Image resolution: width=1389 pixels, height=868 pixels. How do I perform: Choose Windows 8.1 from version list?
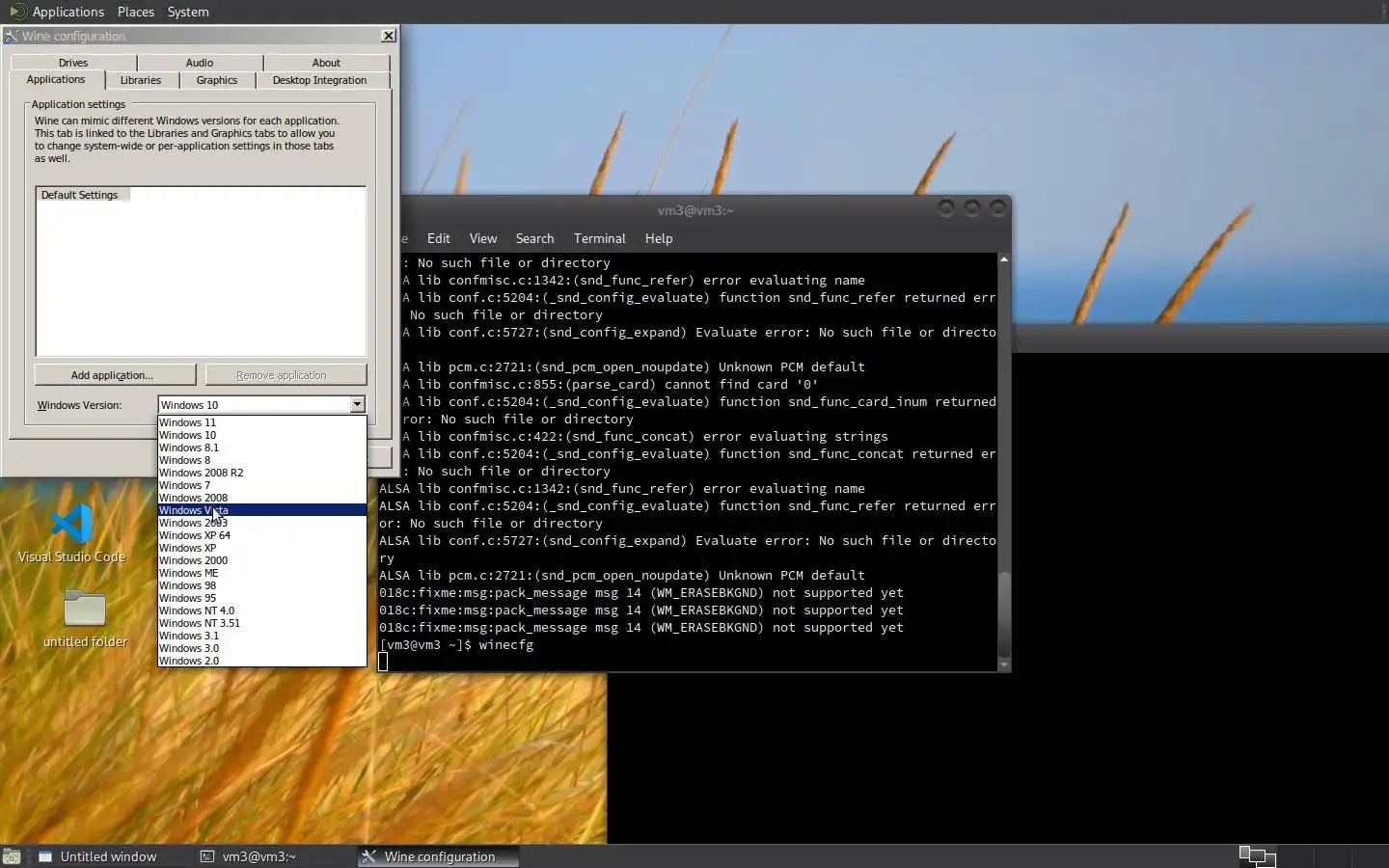click(262, 448)
